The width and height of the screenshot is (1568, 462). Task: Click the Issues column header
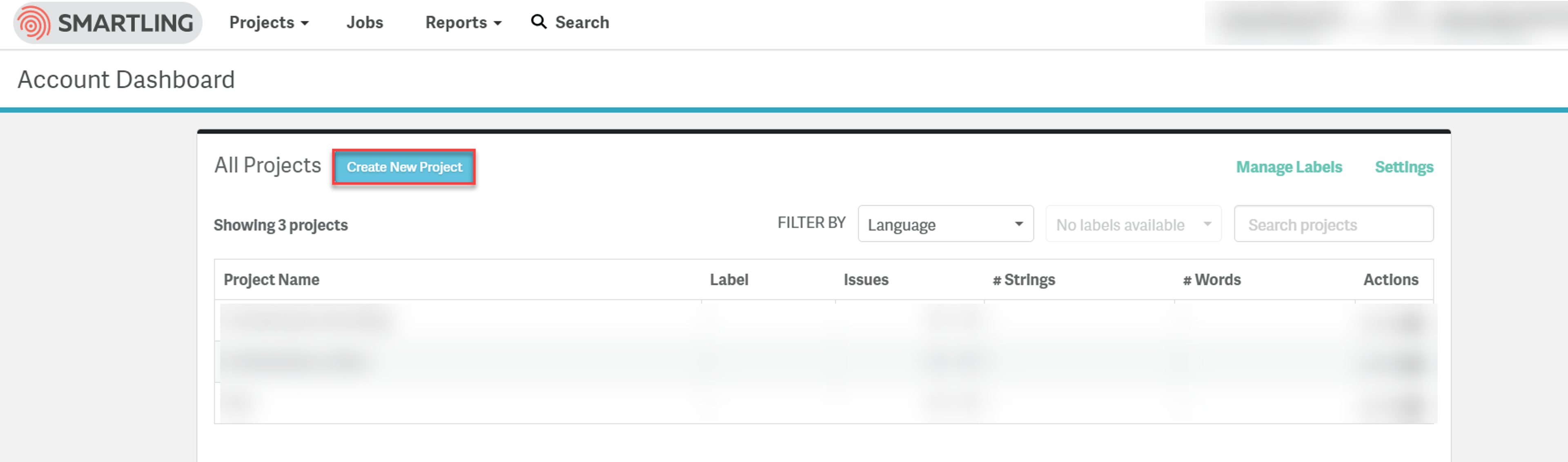[x=866, y=280]
